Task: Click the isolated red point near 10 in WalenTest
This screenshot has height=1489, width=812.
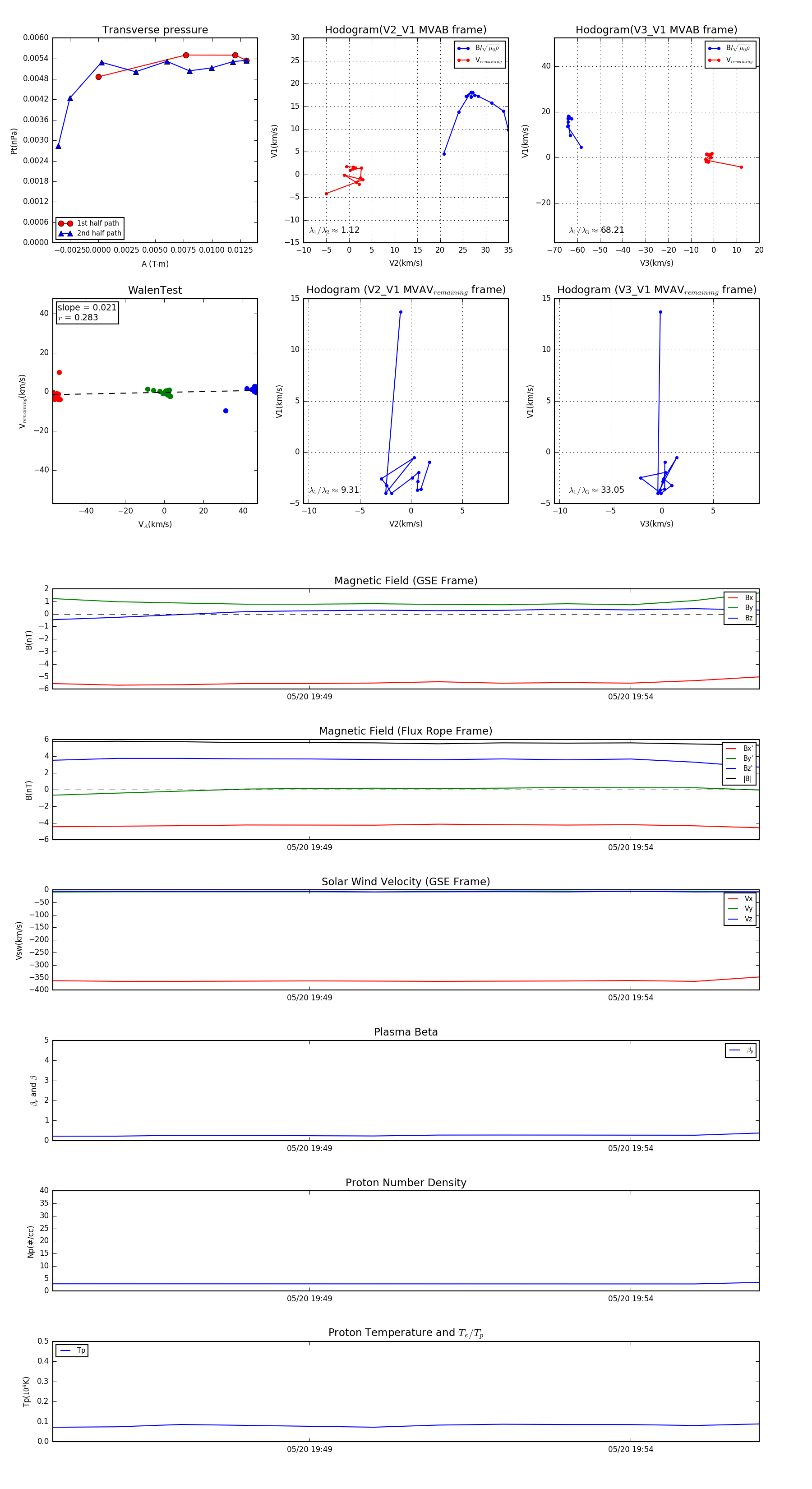Action: coord(59,373)
